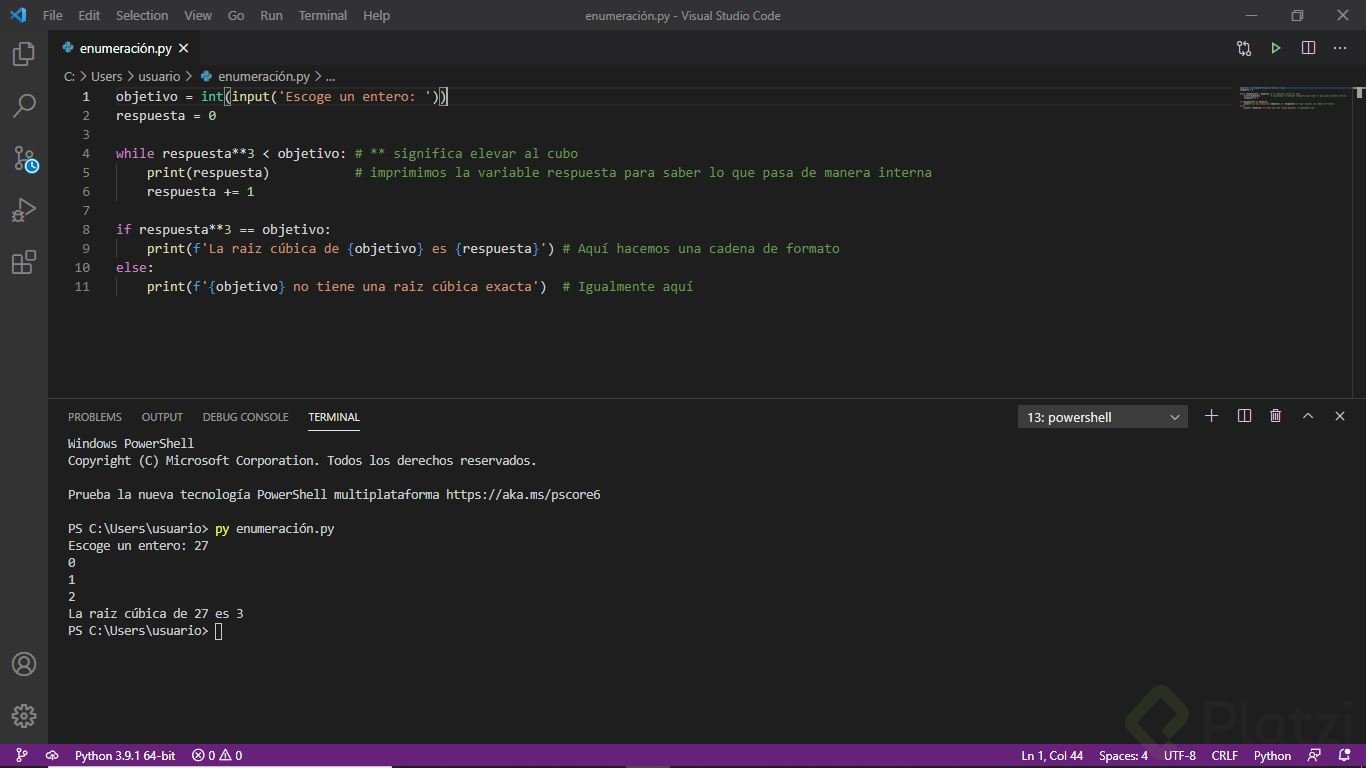Open the Help menu

376,15
